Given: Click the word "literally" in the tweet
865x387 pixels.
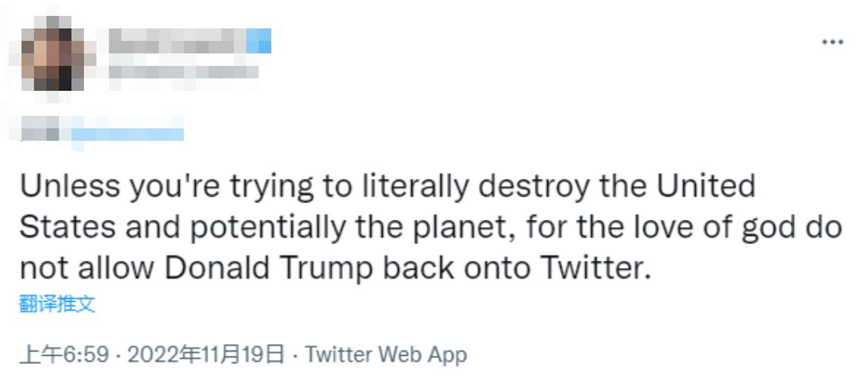Looking at the screenshot, I should click(415, 187).
